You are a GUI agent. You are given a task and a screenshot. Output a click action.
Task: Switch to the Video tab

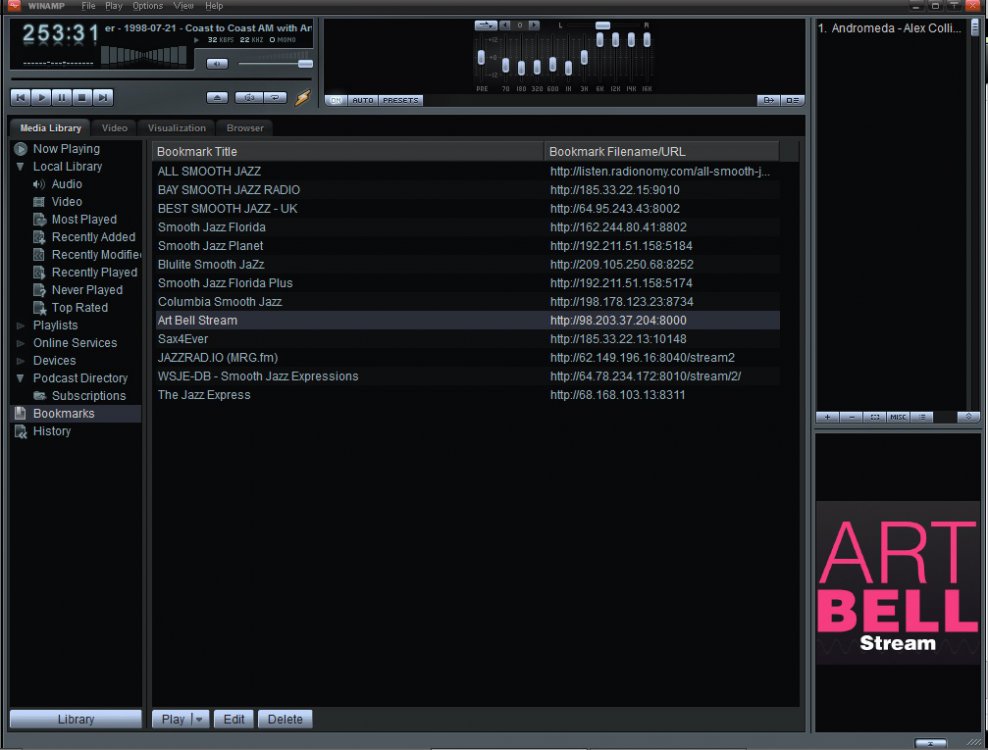coord(115,128)
